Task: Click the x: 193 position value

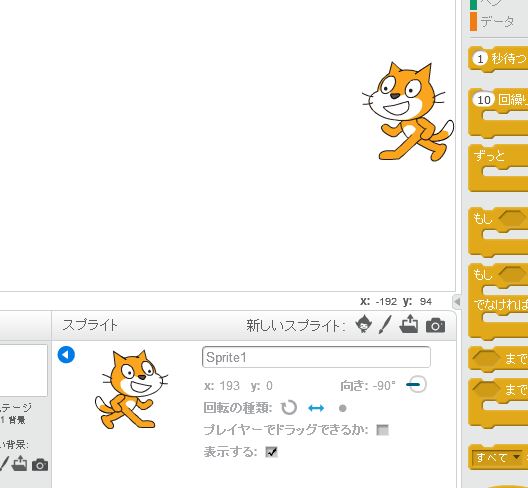Action: point(222,385)
